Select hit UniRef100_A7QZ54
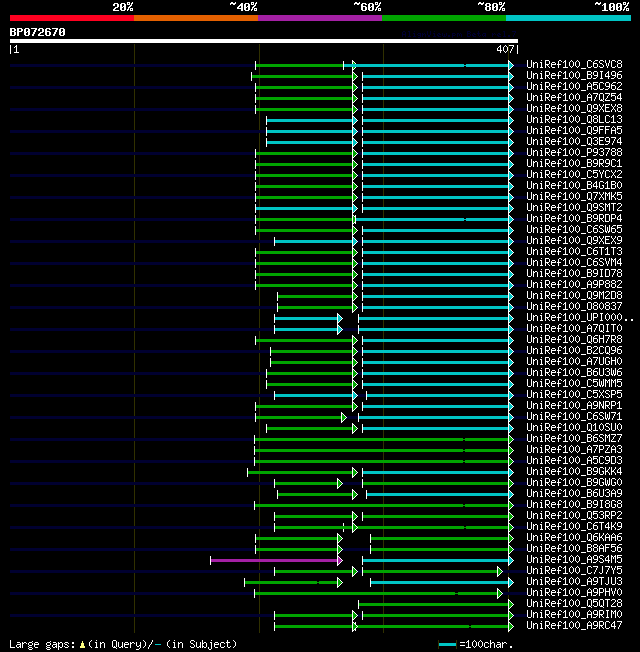The image size is (640, 652). (x=574, y=97)
